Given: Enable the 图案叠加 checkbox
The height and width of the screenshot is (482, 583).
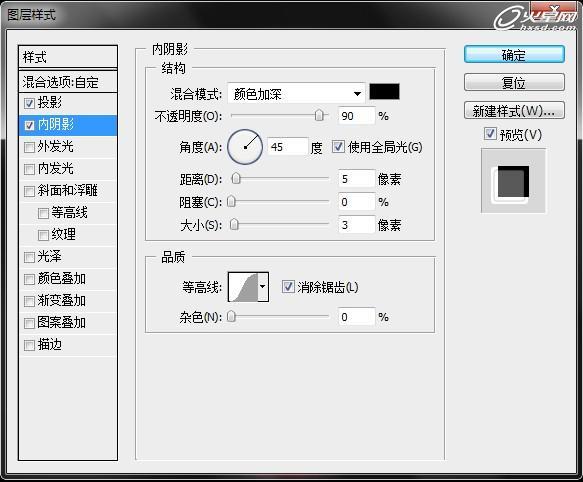Looking at the screenshot, I should (29, 323).
